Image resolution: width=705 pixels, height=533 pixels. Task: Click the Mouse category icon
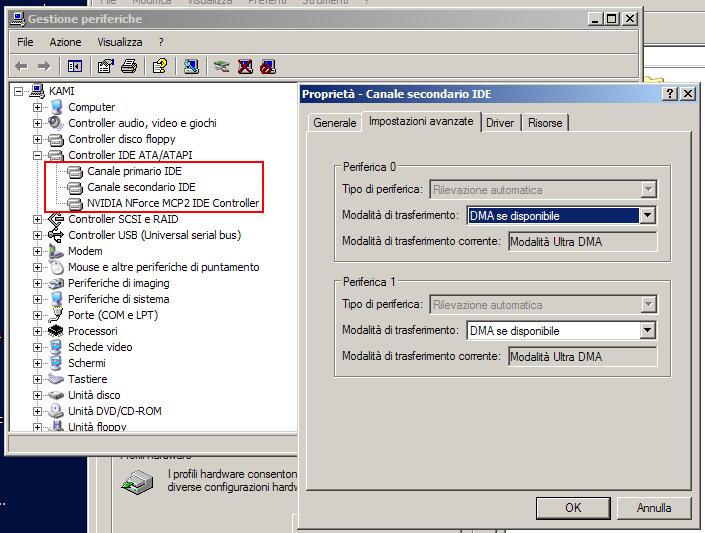(56, 267)
